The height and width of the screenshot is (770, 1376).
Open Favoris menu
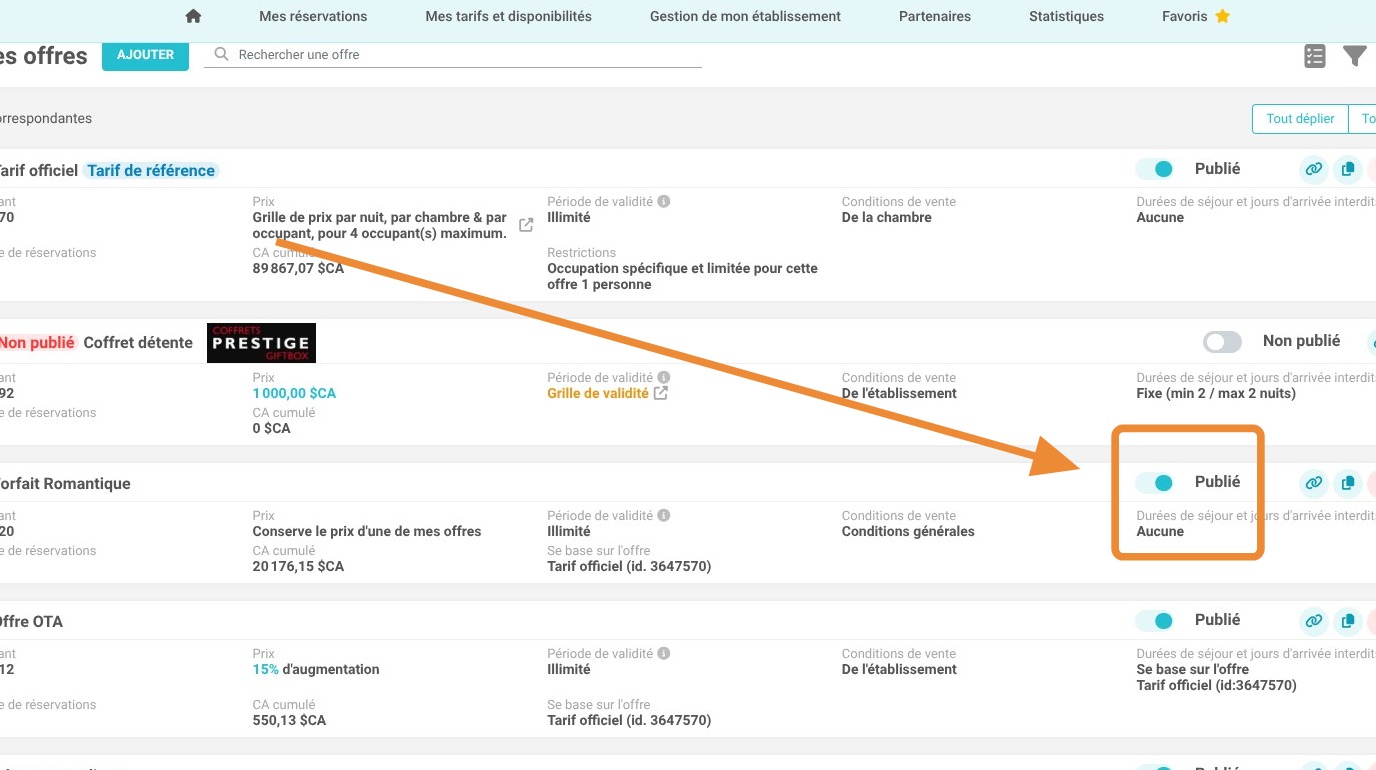pyautogui.click(x=1196, y=16)
